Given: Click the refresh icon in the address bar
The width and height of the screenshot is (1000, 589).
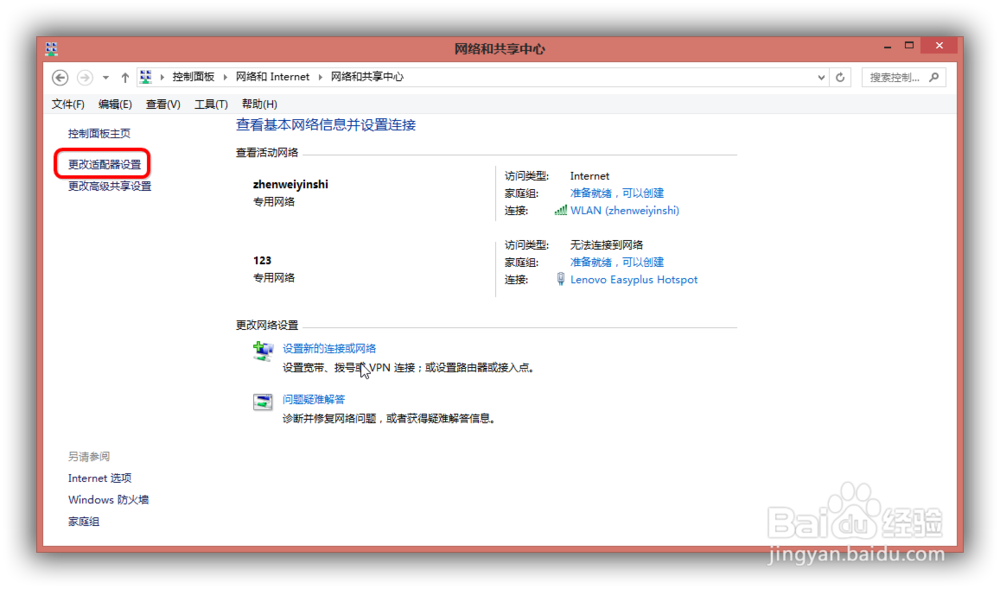Looking at the screenshot, I should pos(841,77).
